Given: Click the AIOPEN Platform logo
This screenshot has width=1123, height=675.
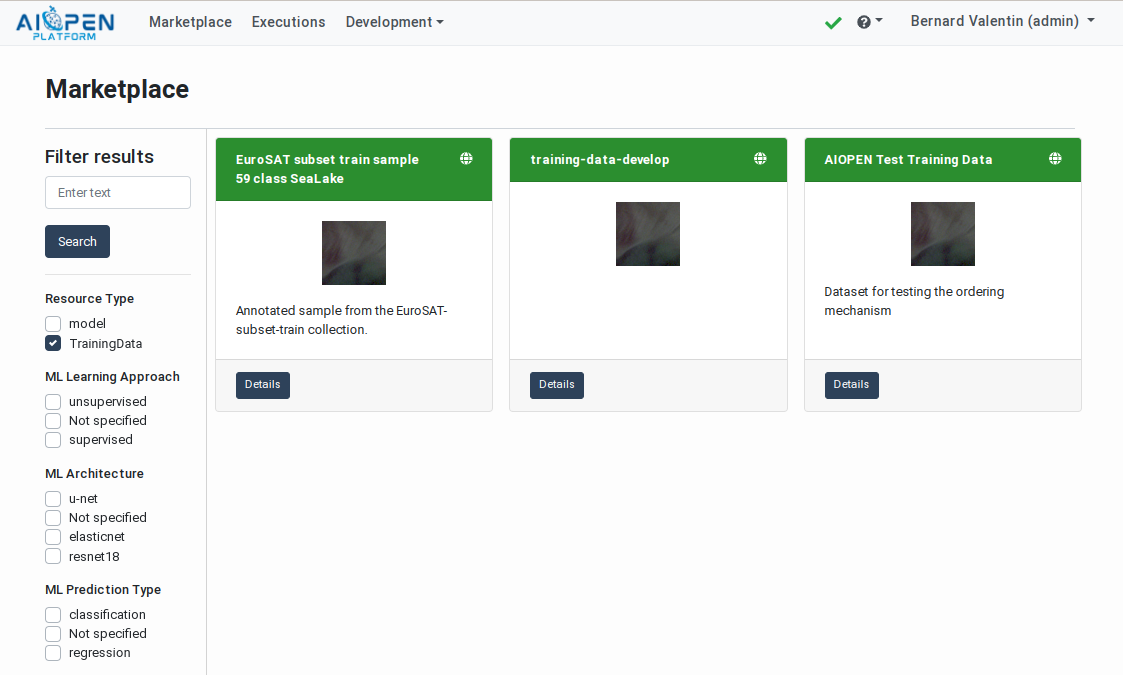Looking at the screenshot, I should pos(65,23).
